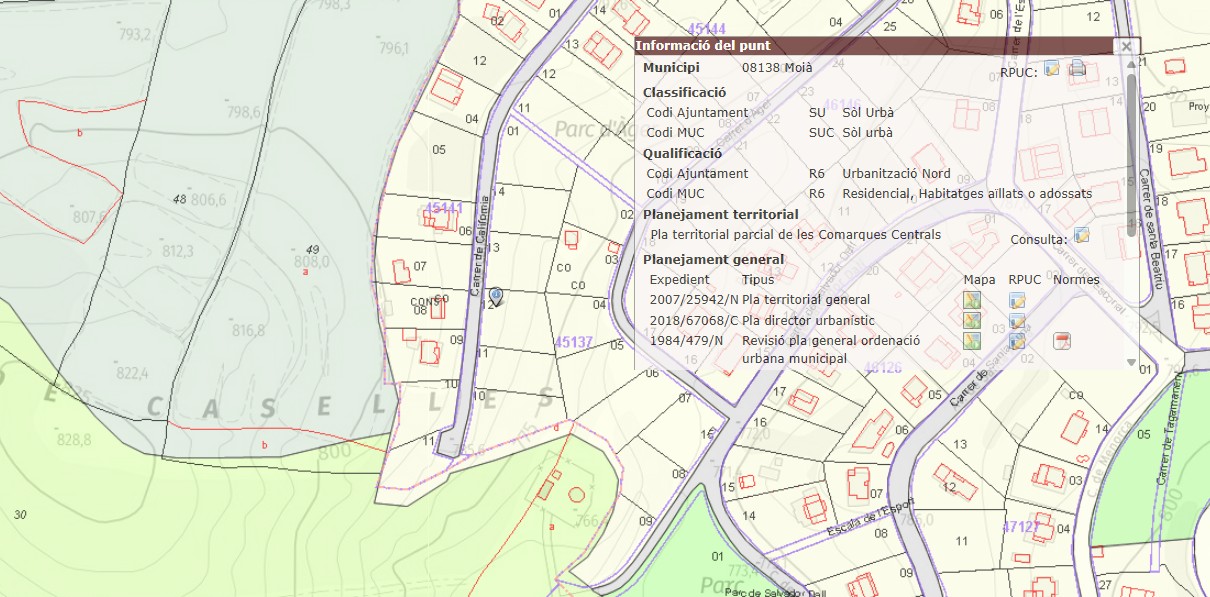Close the Informació del punt popup
Screen dimensions: 1210x597
coord(1126,46)
